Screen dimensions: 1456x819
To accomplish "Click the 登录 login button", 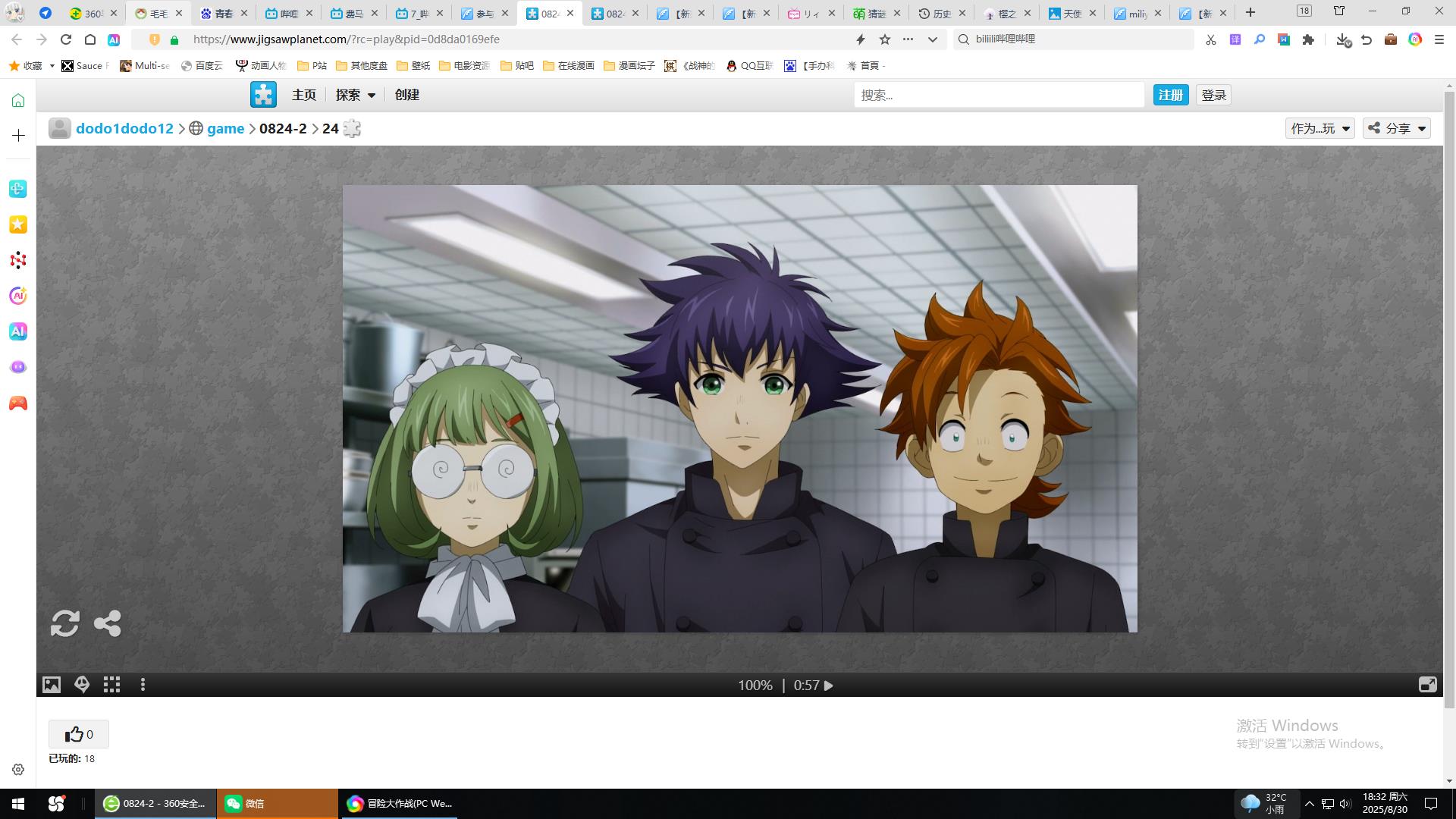I will pos(1214,95).
